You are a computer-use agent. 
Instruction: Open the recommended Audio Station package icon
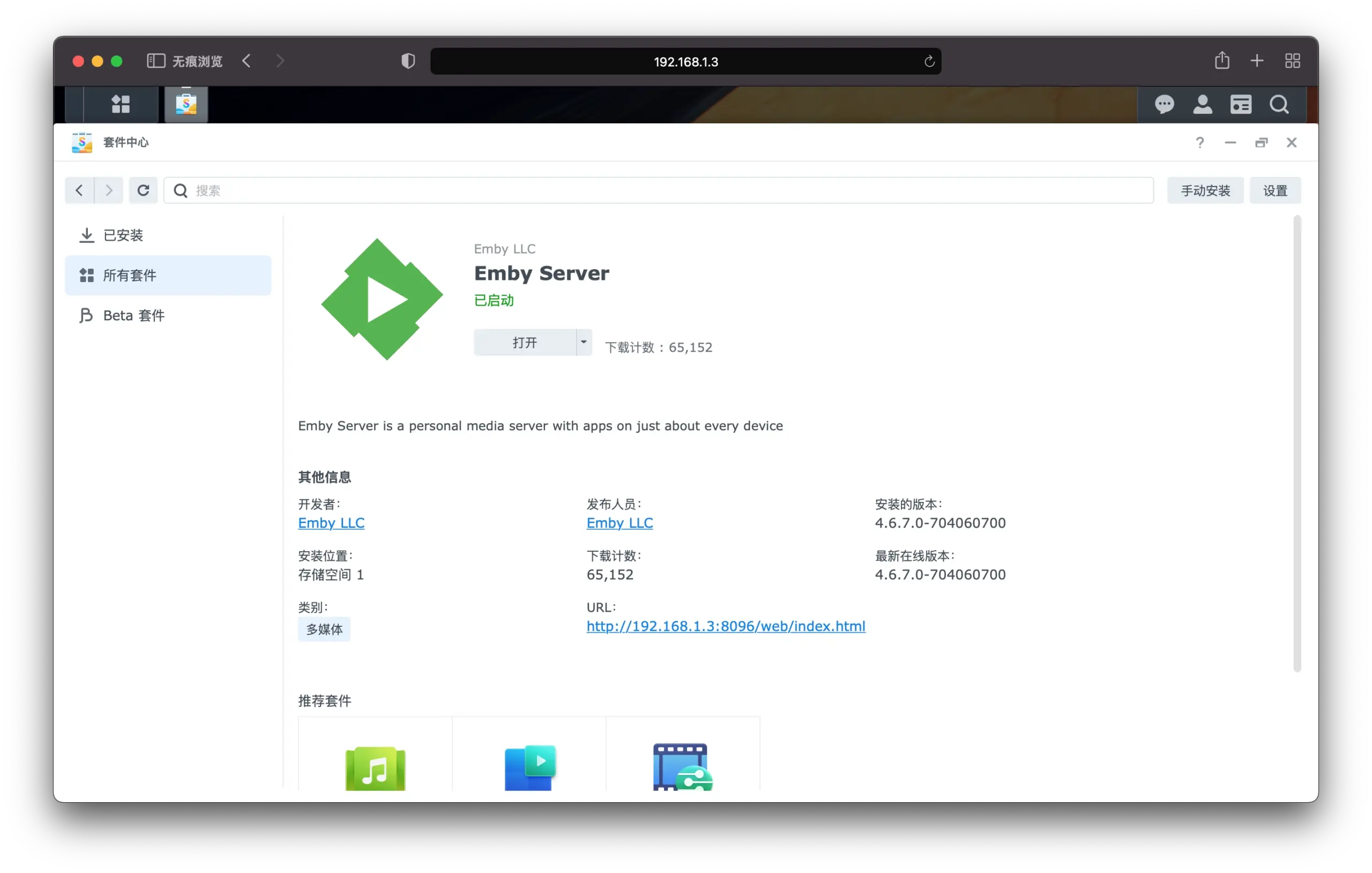pyautogui.click(x=375, y=767)
